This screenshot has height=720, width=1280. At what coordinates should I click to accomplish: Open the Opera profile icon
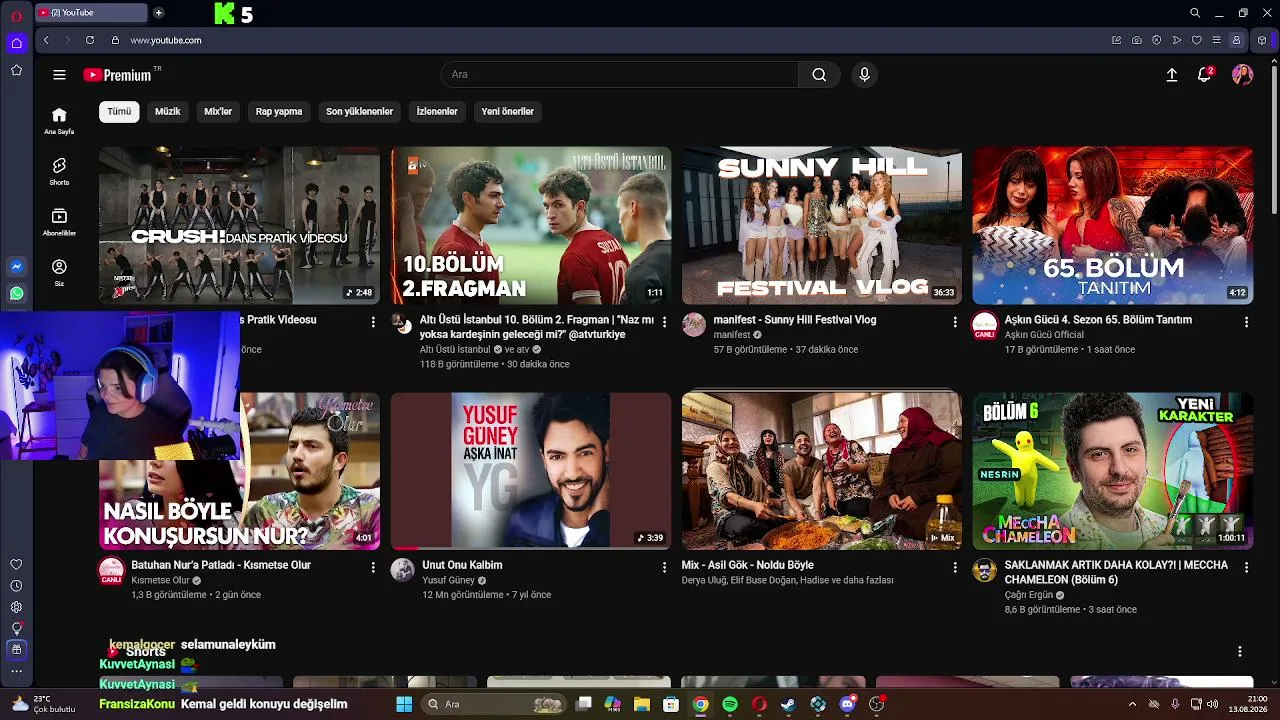pyautogui.click(x=1237, y=40)
